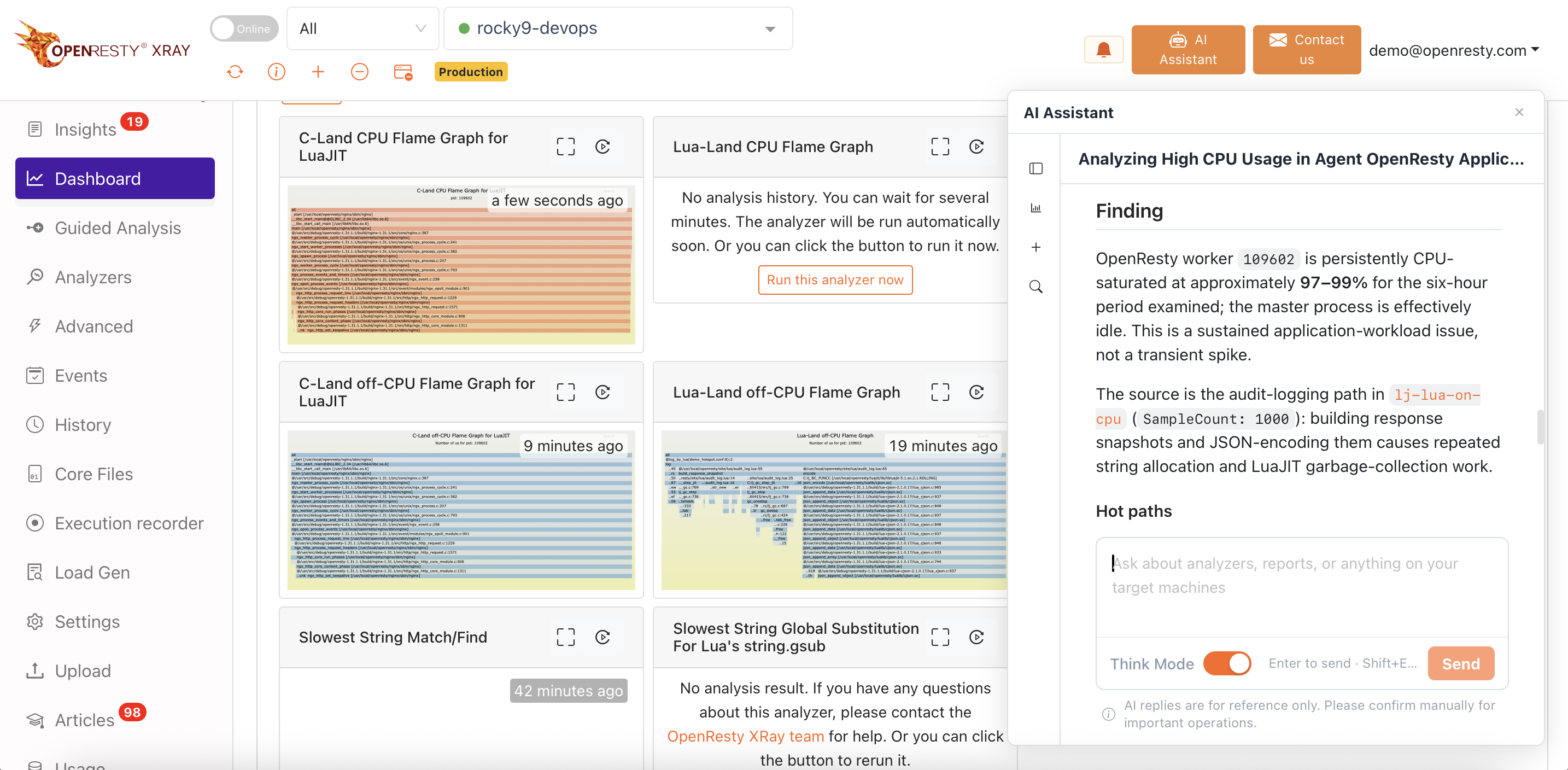The height and width of the screenshot is (770, 1568).
Task: Click the Contact us button
Action: point(1306,49)
